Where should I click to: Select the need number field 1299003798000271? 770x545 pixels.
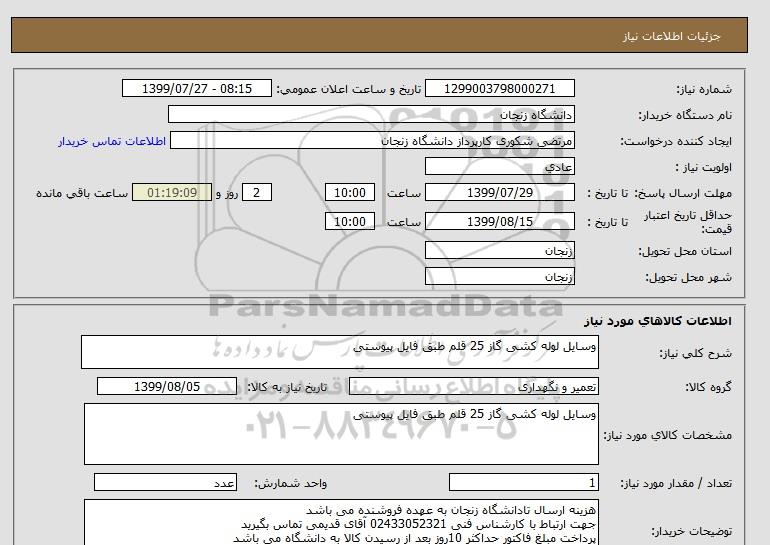[x=499, y=88]
